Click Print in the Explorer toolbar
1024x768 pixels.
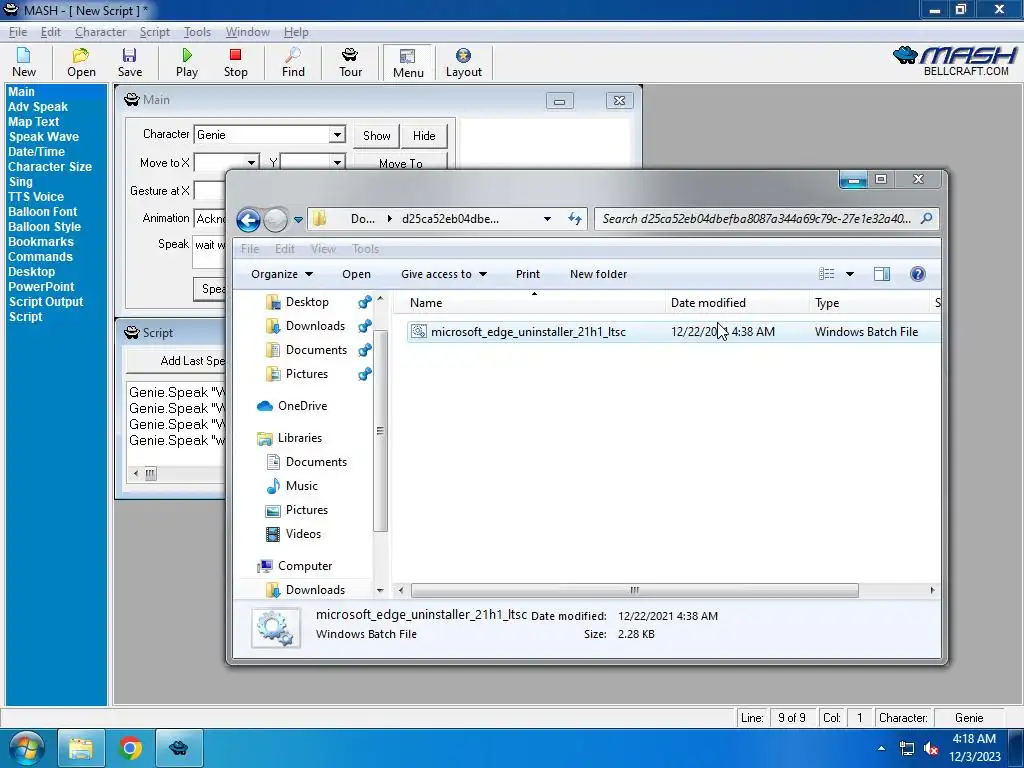[x=528, y=274]
